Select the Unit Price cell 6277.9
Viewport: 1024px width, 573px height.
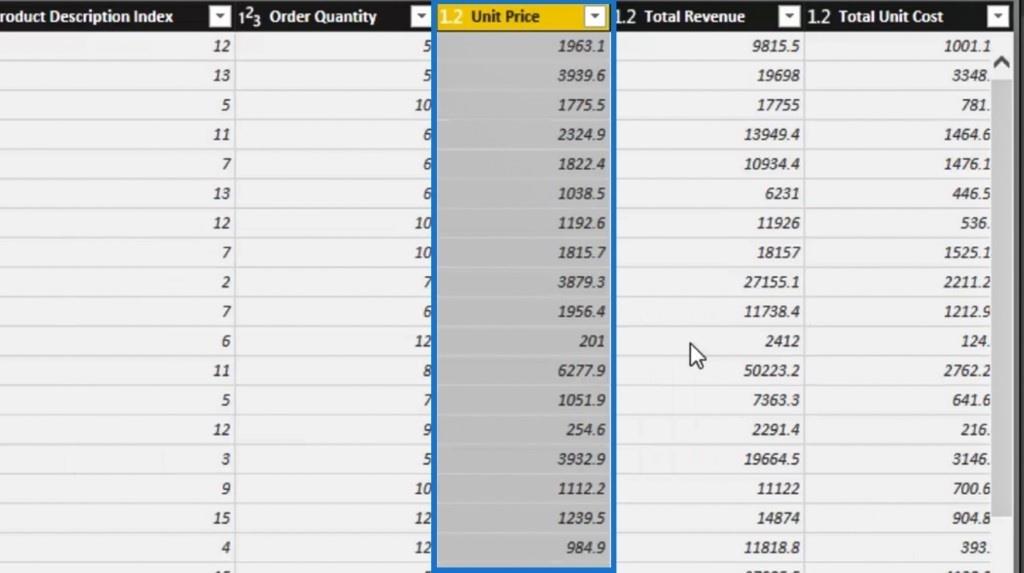pyautogui.click(x=523, y=370)
